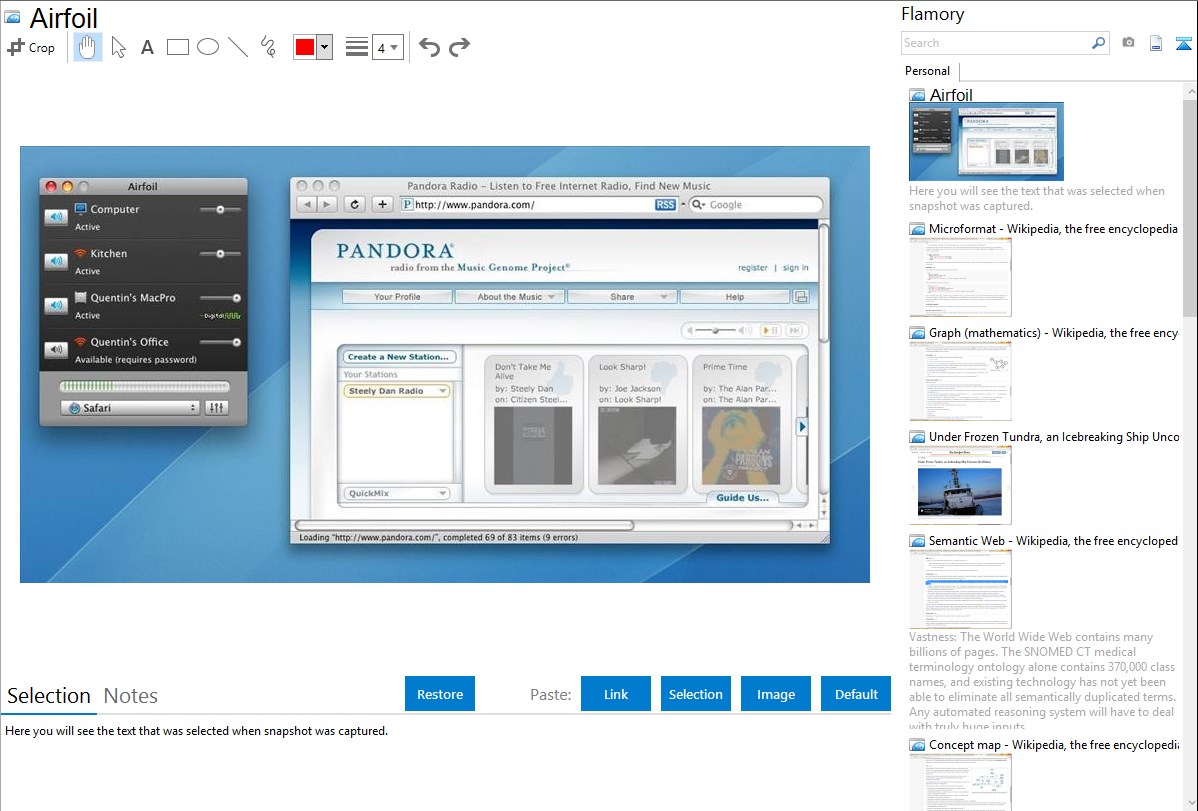Click the camera capture icon
Viewport: 1198px width, 811px height.
(1128, 43)
